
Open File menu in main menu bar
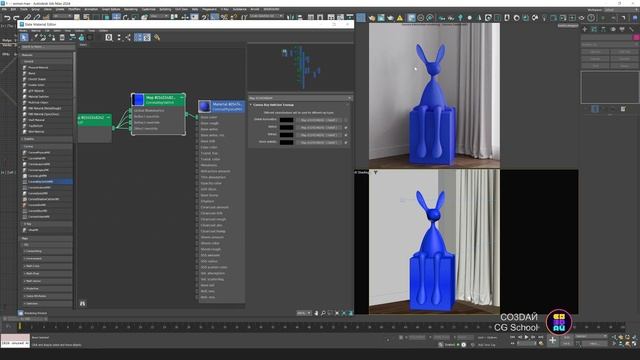pos(4,9)
